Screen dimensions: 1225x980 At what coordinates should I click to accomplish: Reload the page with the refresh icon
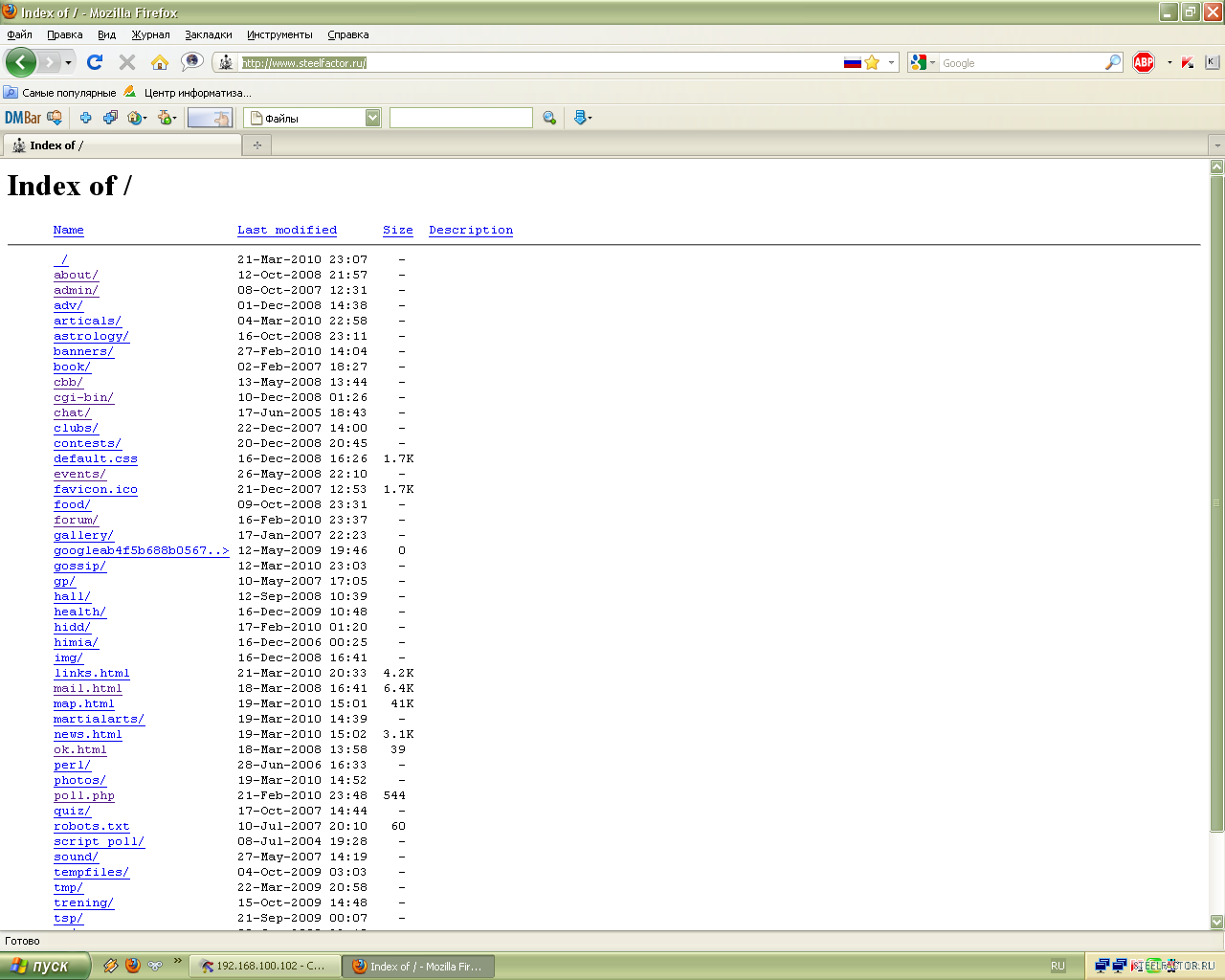(94, 62)
